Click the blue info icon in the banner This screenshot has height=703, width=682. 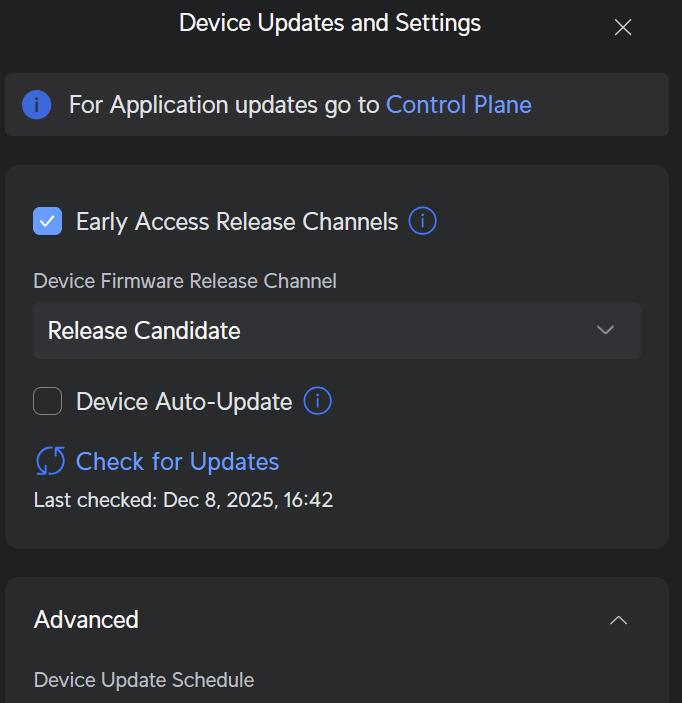37,105
